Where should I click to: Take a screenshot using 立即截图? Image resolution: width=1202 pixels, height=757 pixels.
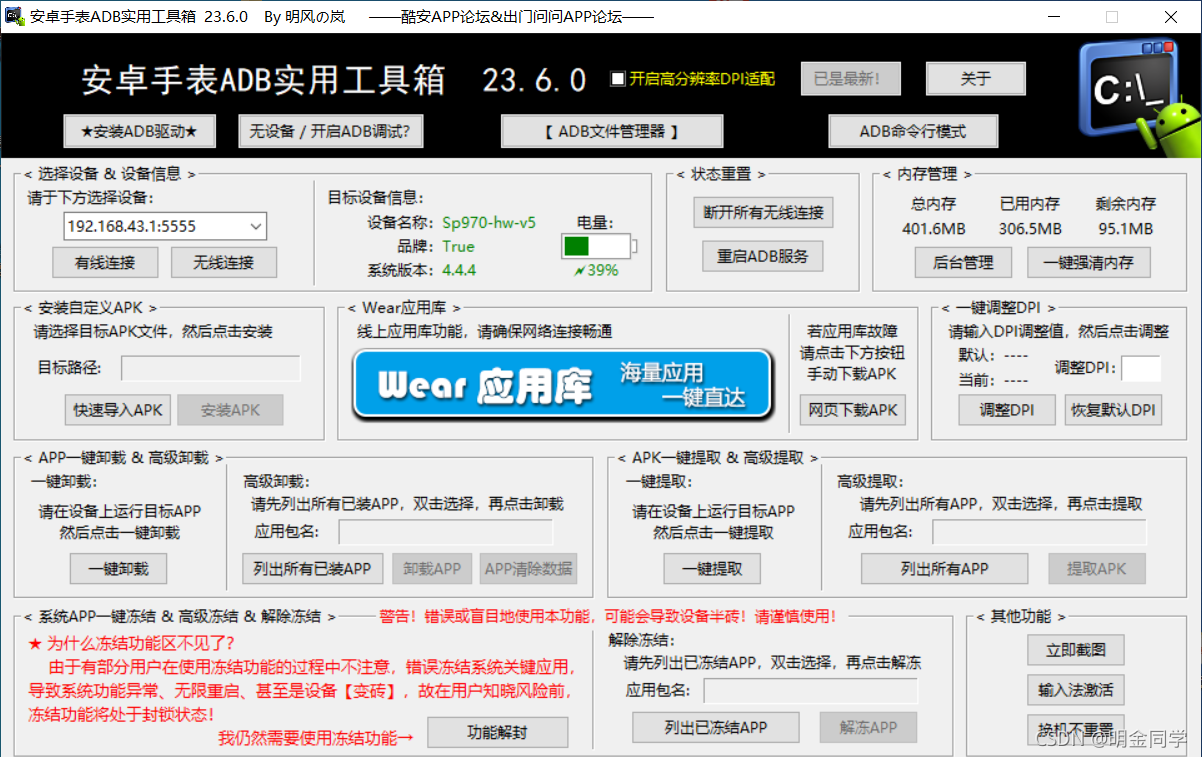coord(1075,650)
